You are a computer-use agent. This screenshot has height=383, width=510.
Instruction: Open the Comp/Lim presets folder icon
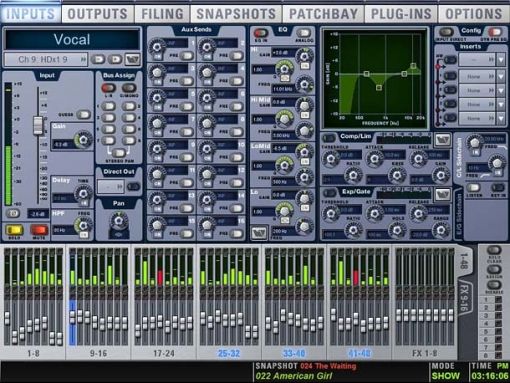tap(443, 140)
